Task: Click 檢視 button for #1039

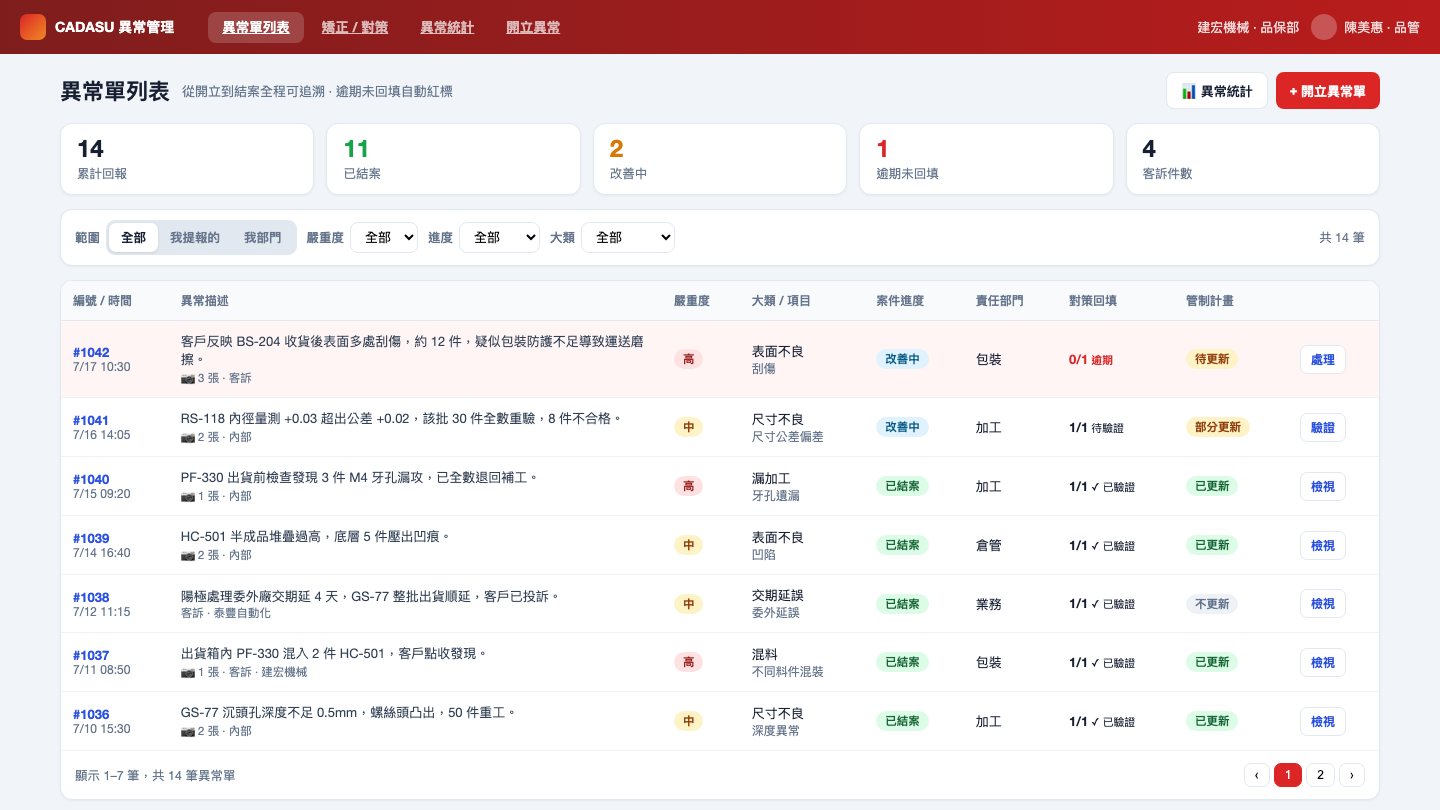Action: [x=1323, y=545]
